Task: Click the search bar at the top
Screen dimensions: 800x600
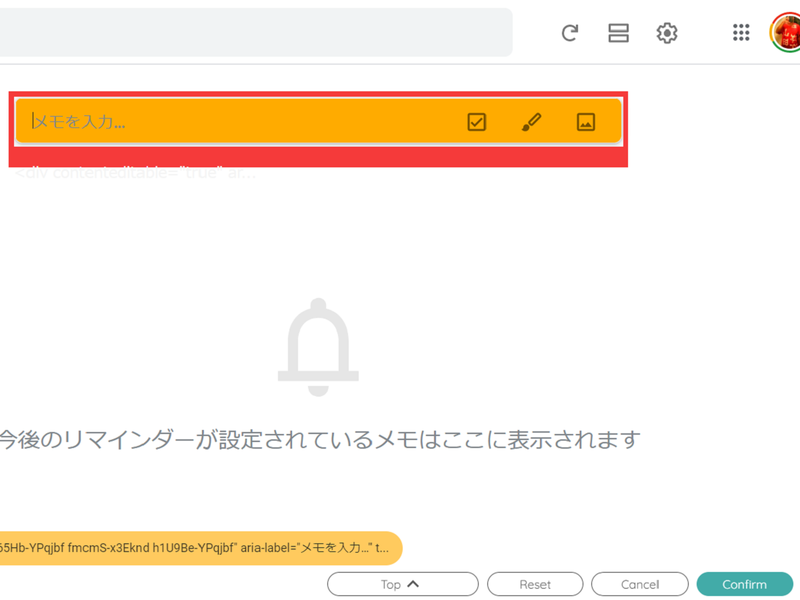Action: pyautogui.click(x=255, y=32)
